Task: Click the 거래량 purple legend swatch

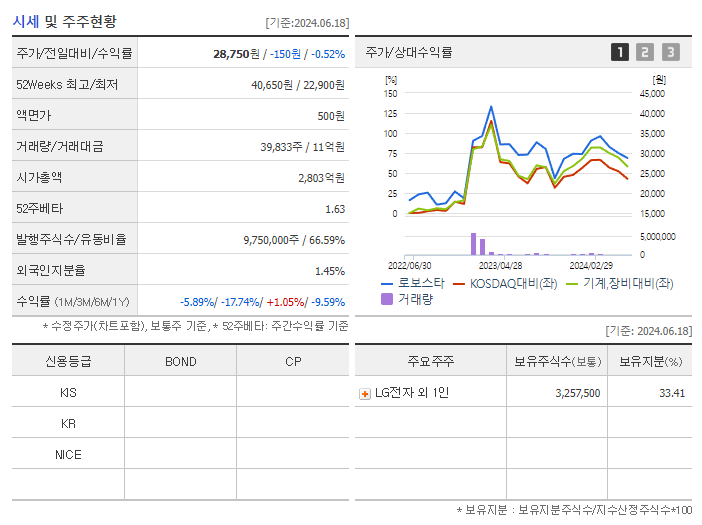Action: point(387,299)
